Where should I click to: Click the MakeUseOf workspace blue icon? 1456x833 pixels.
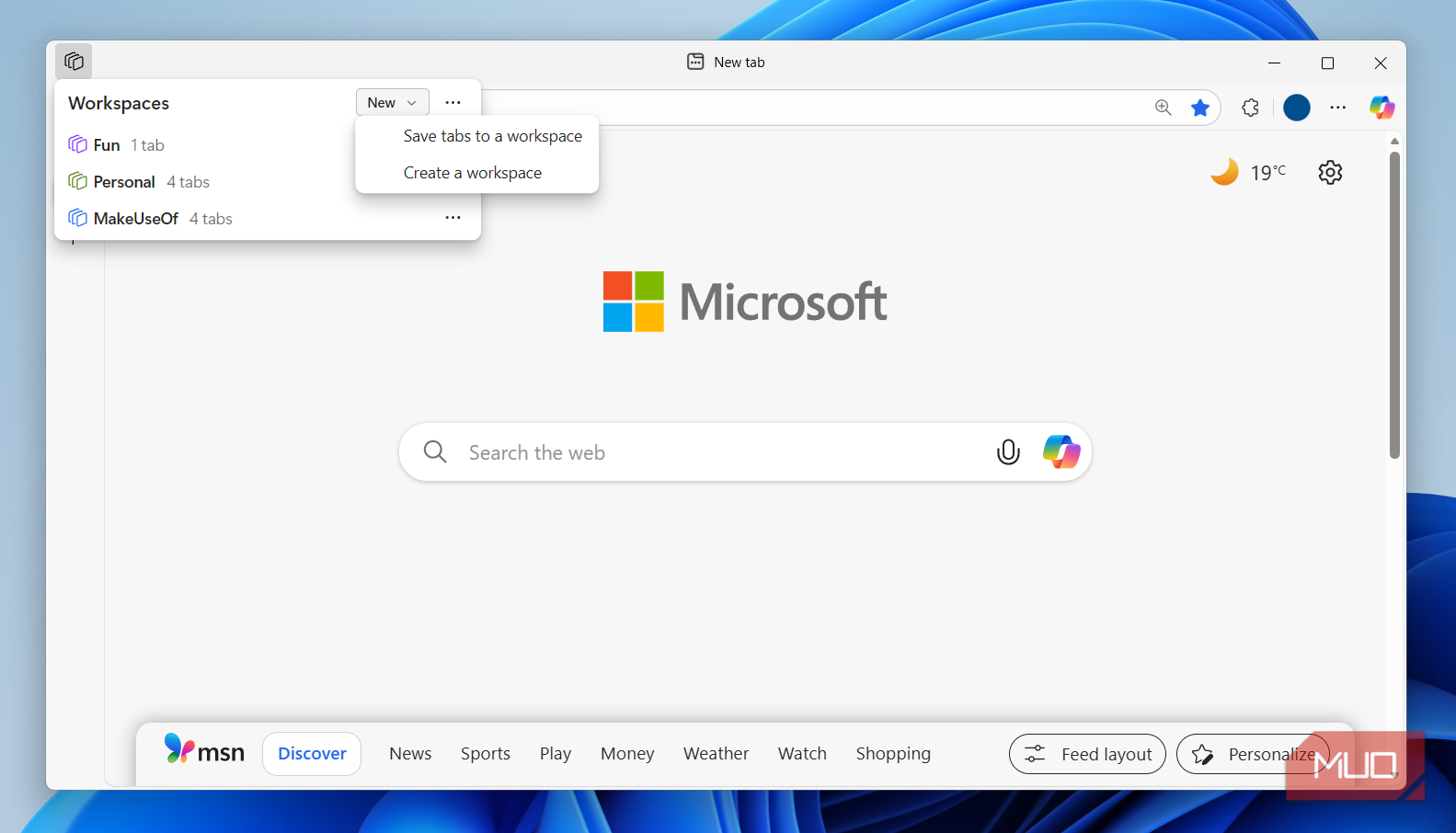[77, 218]
